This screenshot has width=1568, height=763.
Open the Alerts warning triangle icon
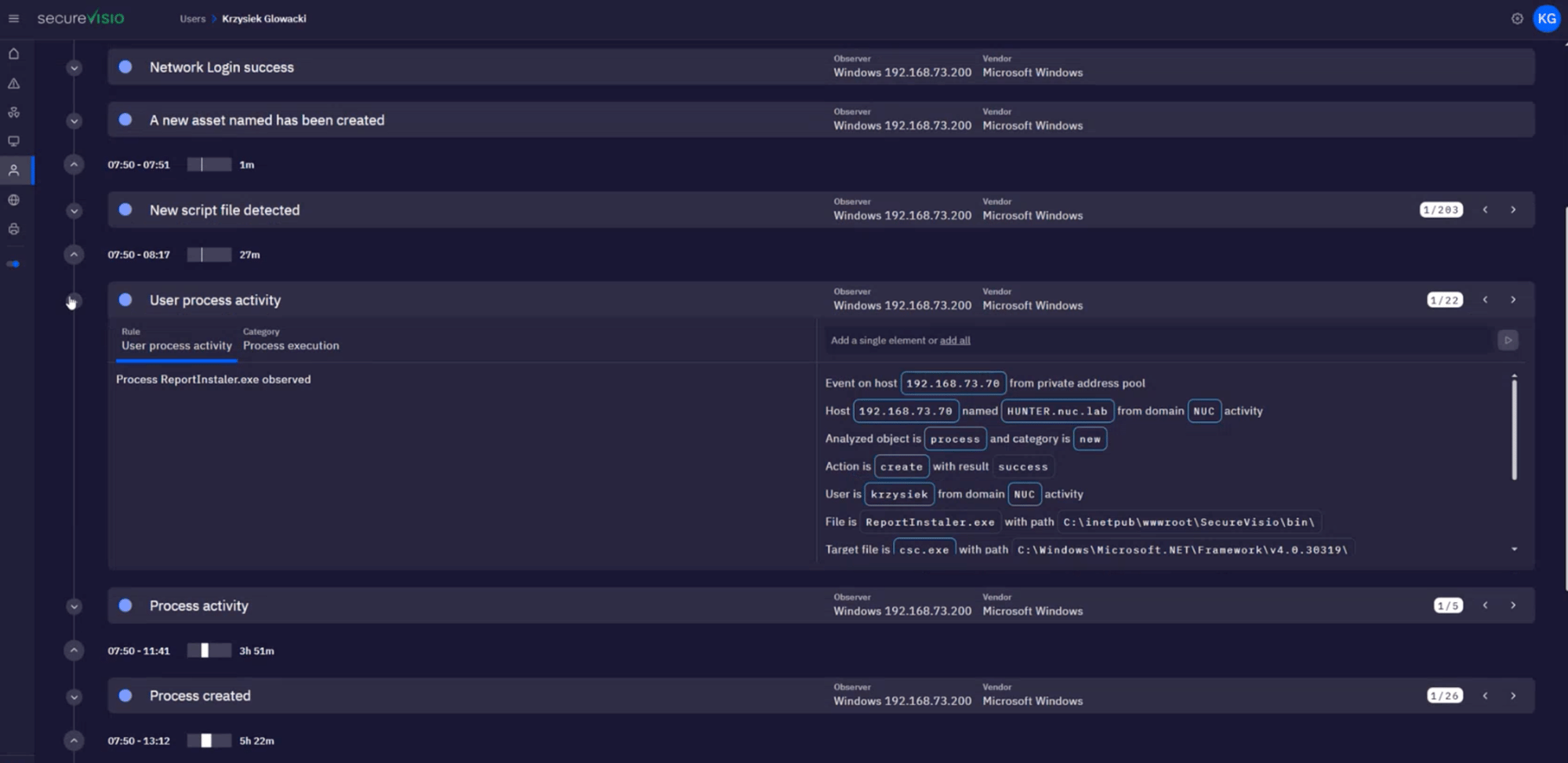click(x=13, y=83)
